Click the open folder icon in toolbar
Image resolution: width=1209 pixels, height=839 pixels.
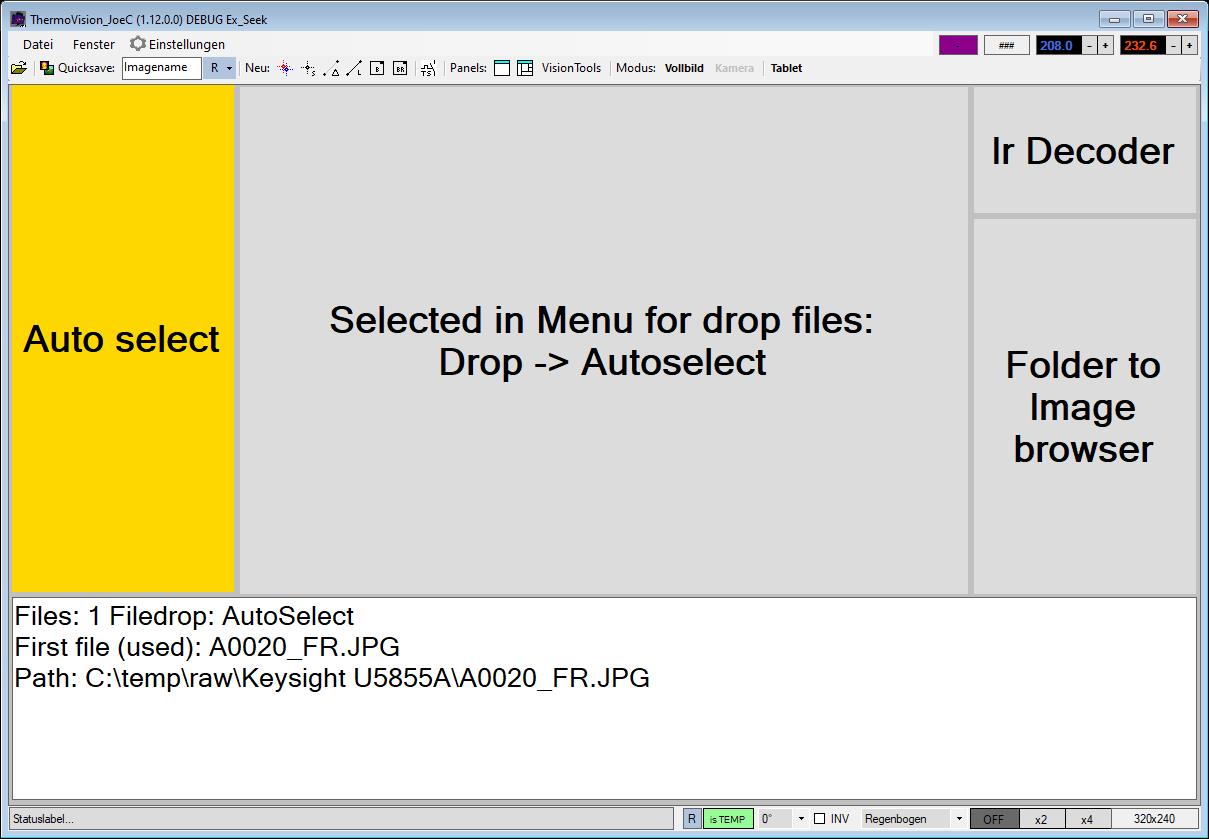pyautogui.click(x=18, y=68)
